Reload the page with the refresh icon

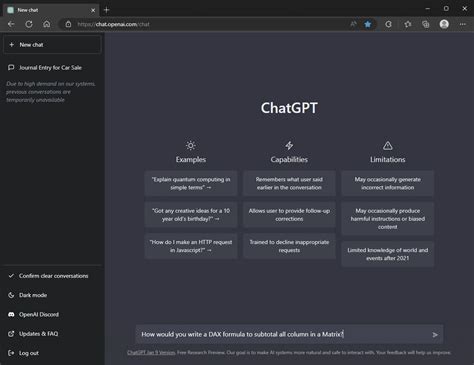click(x=29, y=24)
